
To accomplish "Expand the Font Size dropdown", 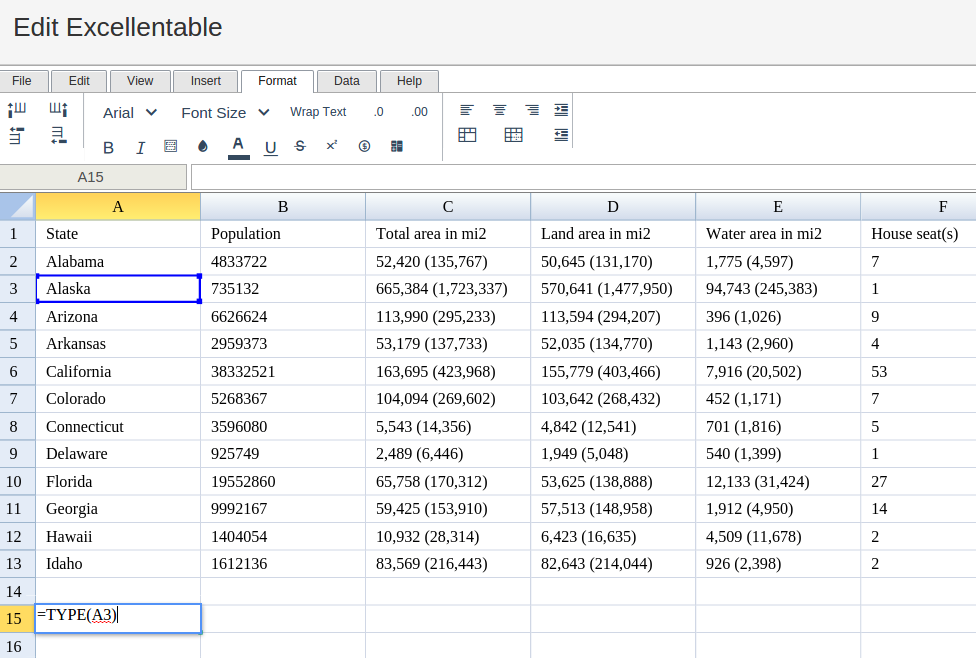I will tap(225, 112).
